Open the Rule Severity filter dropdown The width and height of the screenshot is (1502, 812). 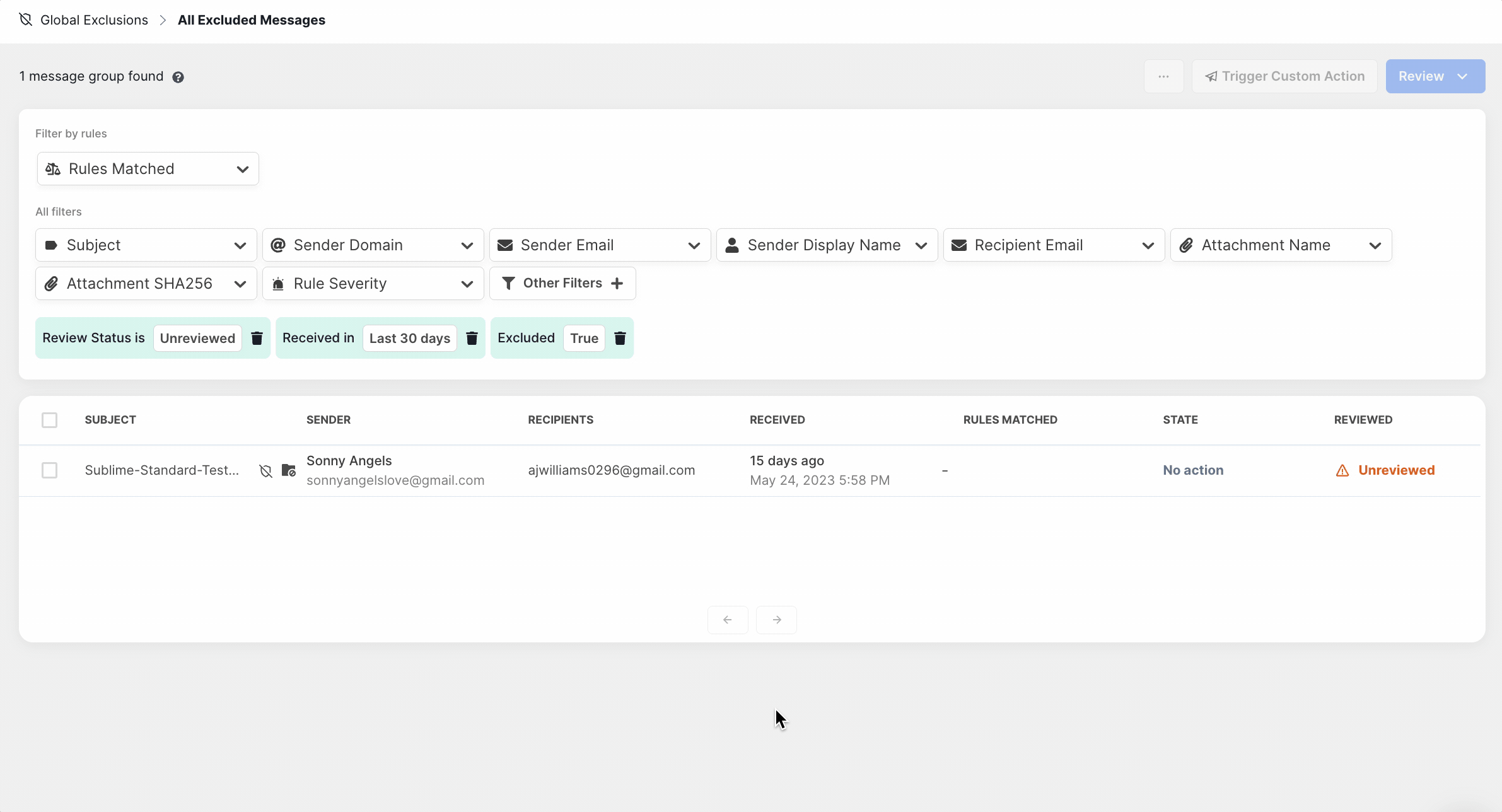point(373,284)
